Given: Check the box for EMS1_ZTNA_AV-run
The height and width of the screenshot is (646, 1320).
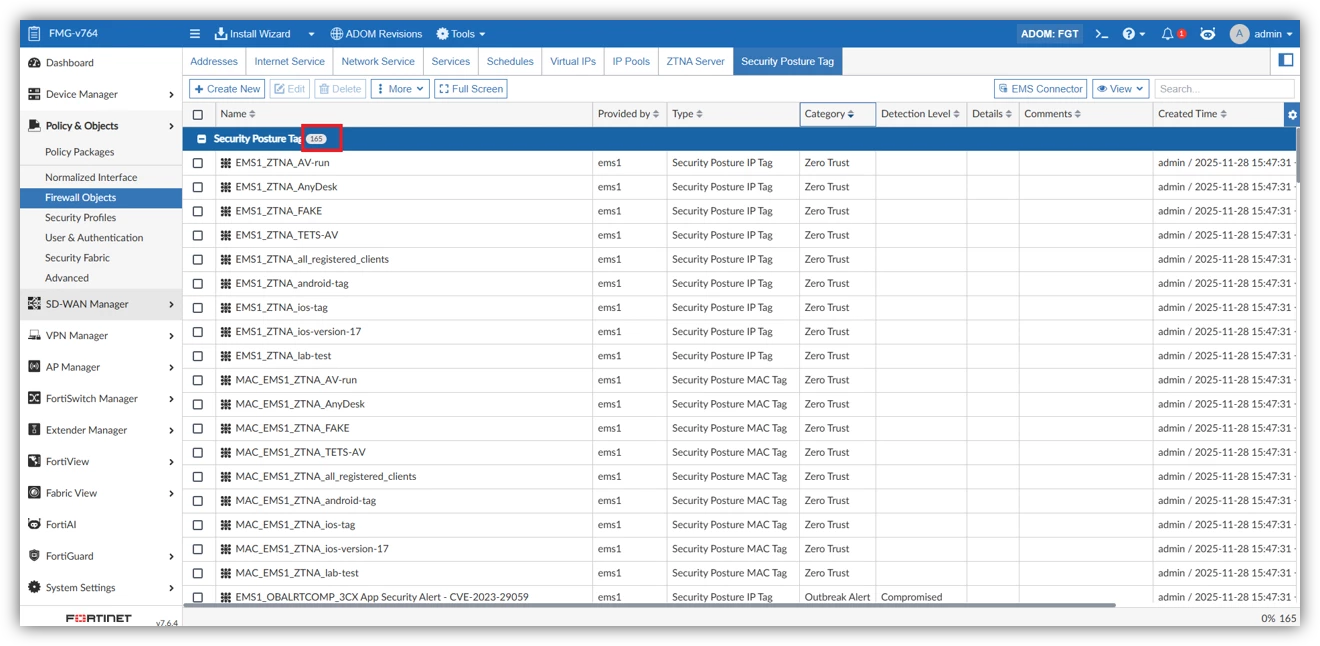Looking at the screenshot, I should pos(198,163).
